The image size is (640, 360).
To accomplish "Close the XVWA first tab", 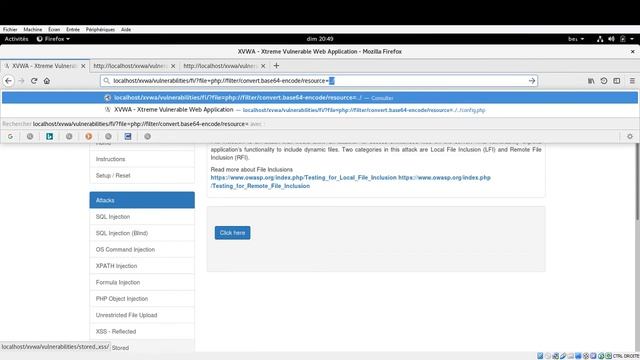I will click(x=83, y=66).
